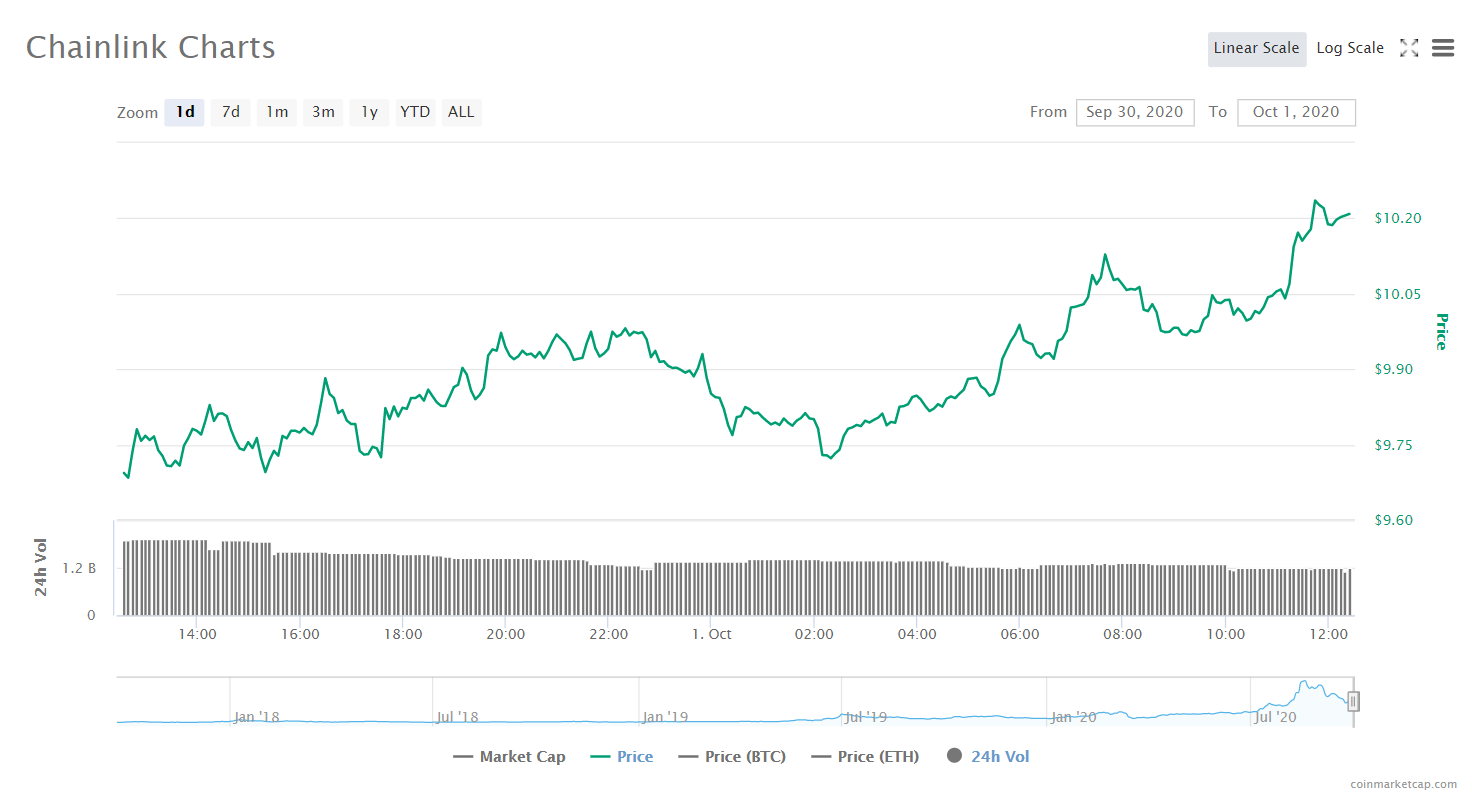Image resolution: width=1472 pixels, height=801 pixels.
Task: Switch to Linear Scale
Action: click(x=1257, y=48)
